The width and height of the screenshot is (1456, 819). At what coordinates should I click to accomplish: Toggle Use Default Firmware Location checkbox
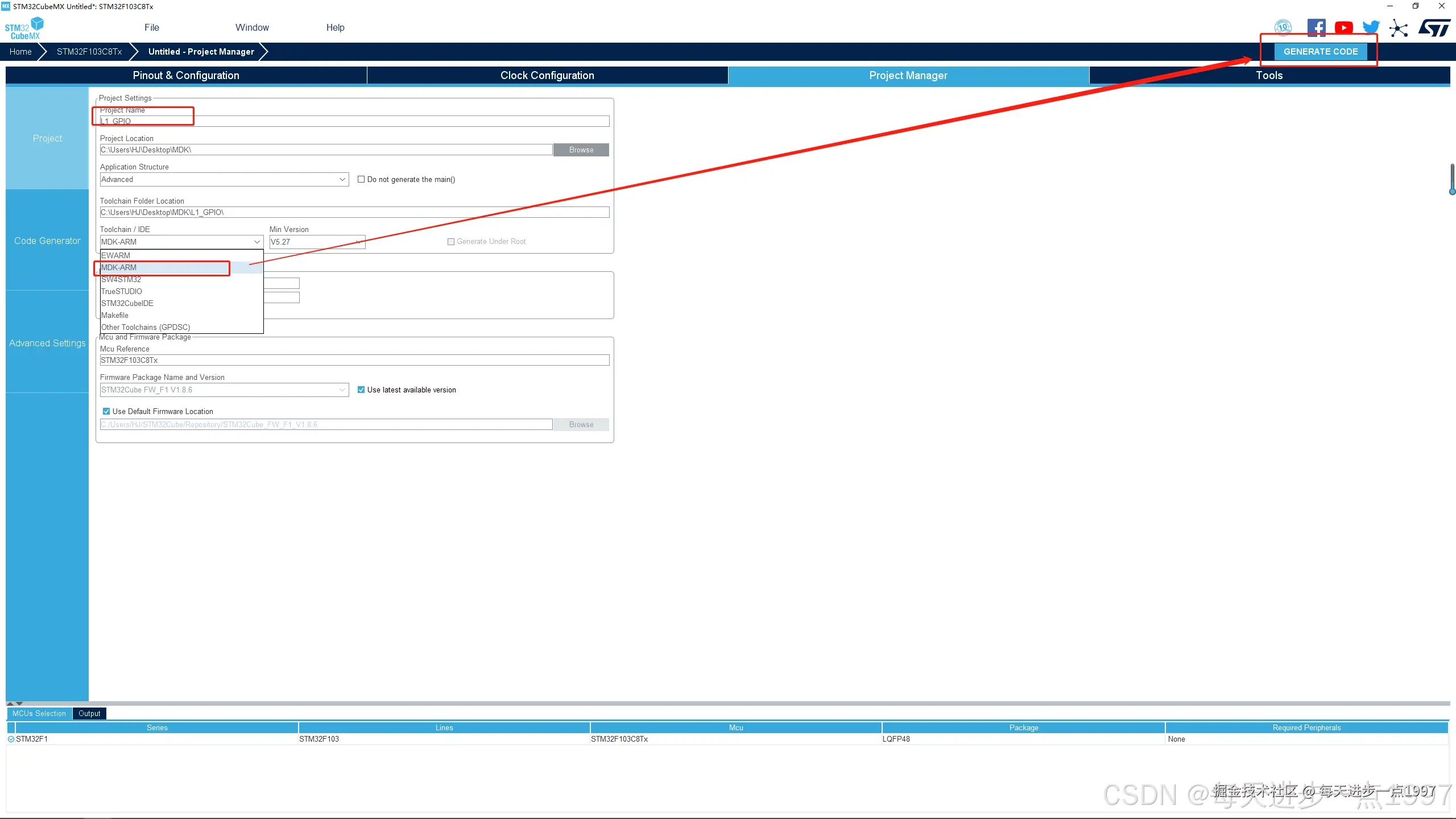coord(106,411)
